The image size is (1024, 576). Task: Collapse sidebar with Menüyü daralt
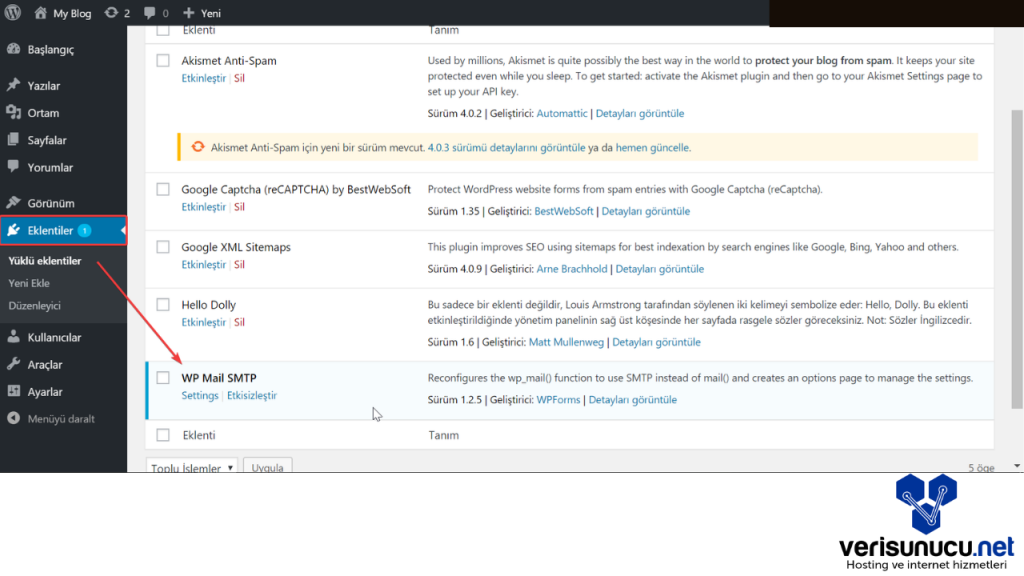point(61,419)
